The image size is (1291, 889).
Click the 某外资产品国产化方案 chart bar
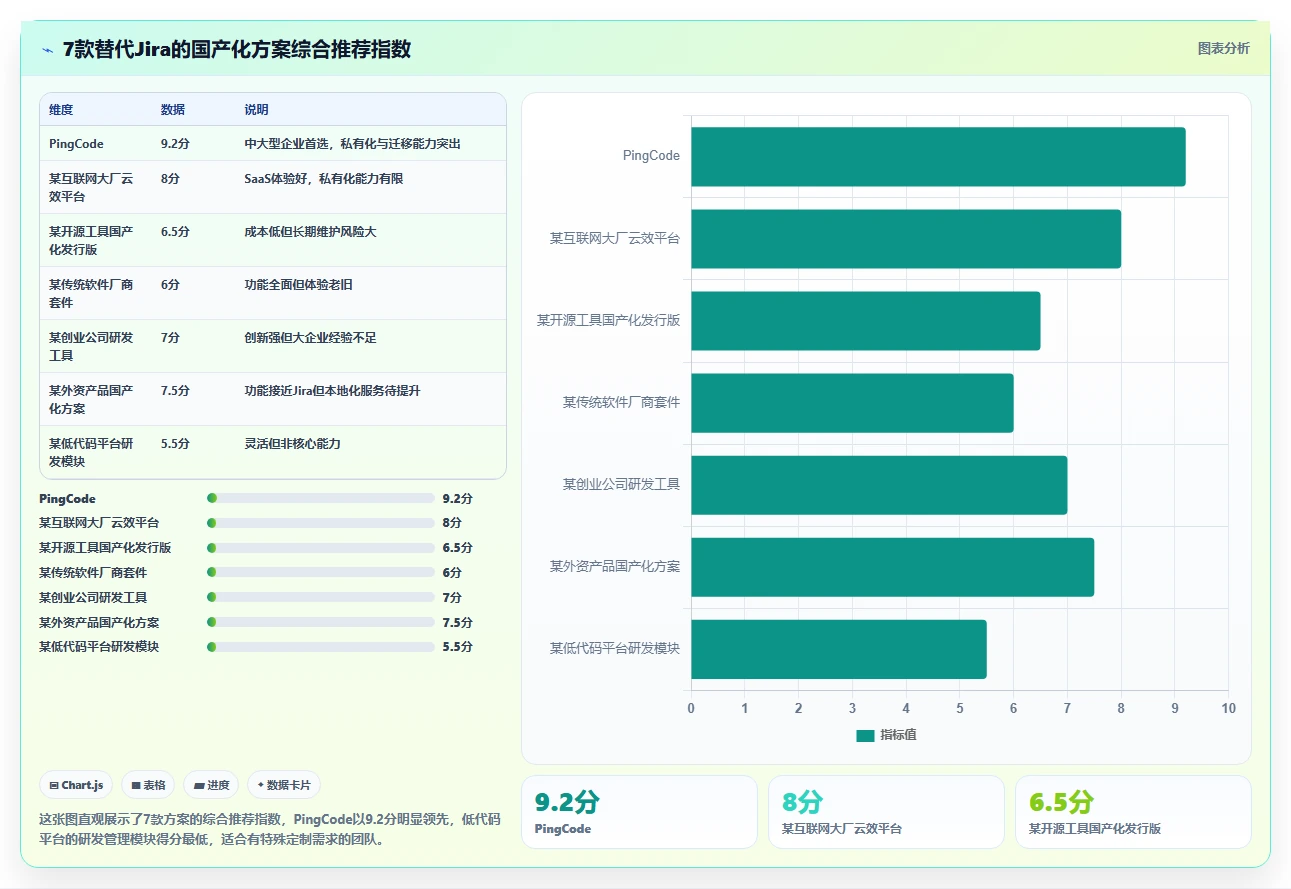pos(892,567)
